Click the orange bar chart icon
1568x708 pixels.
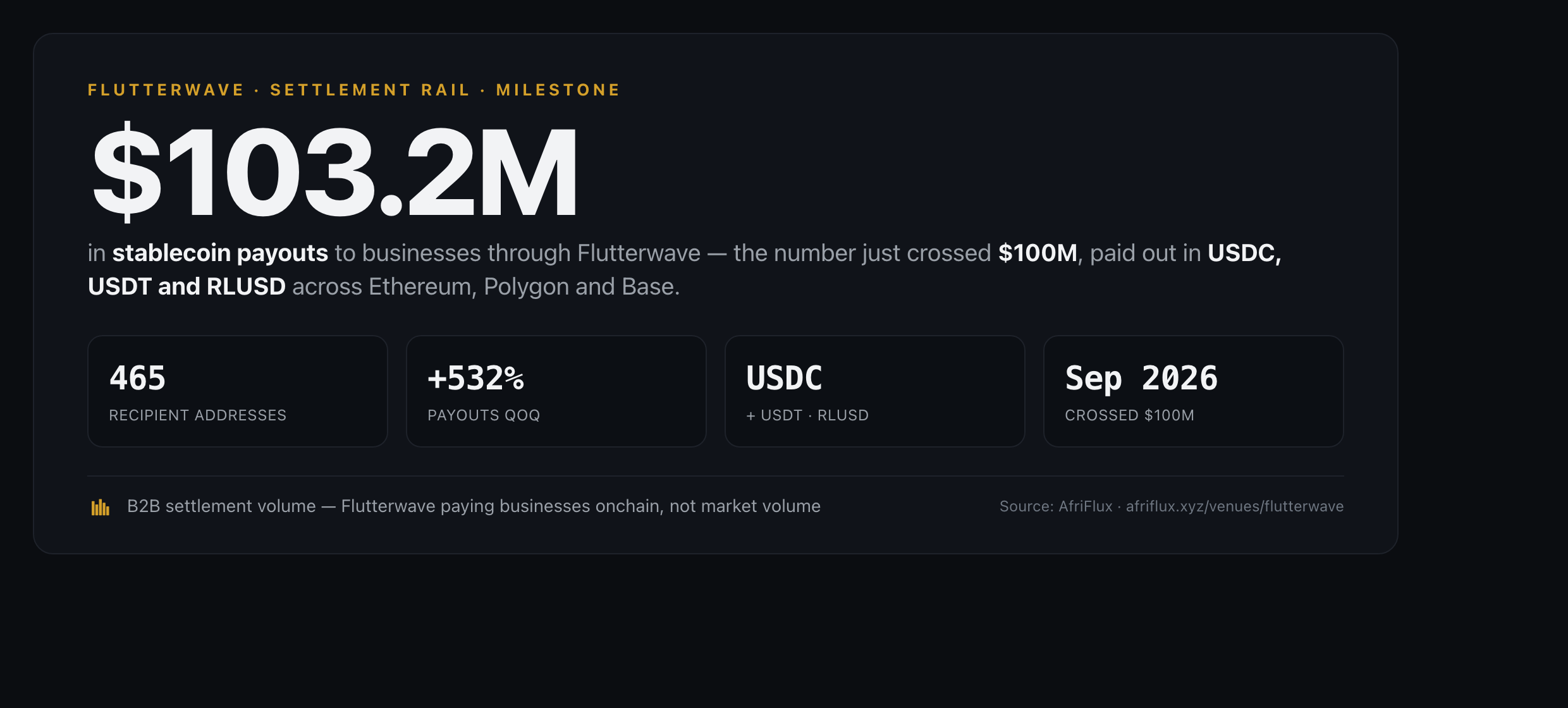click(101, 507)
